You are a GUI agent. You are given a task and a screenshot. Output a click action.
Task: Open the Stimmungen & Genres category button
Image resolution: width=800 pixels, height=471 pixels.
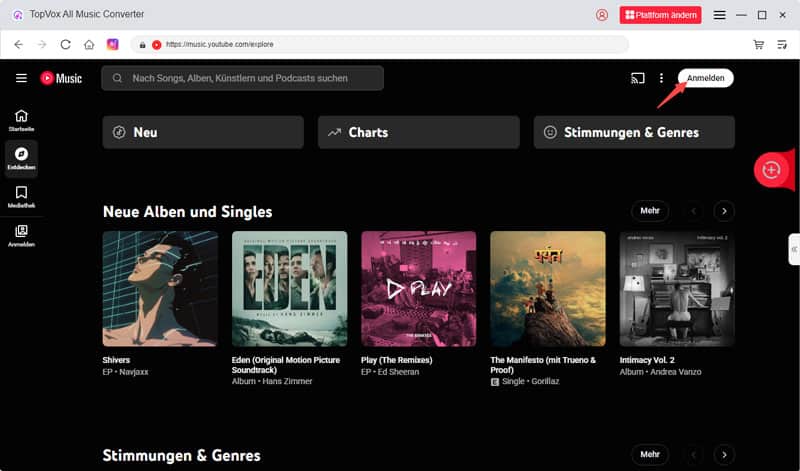pyautogui.click(x=634, y=132)
